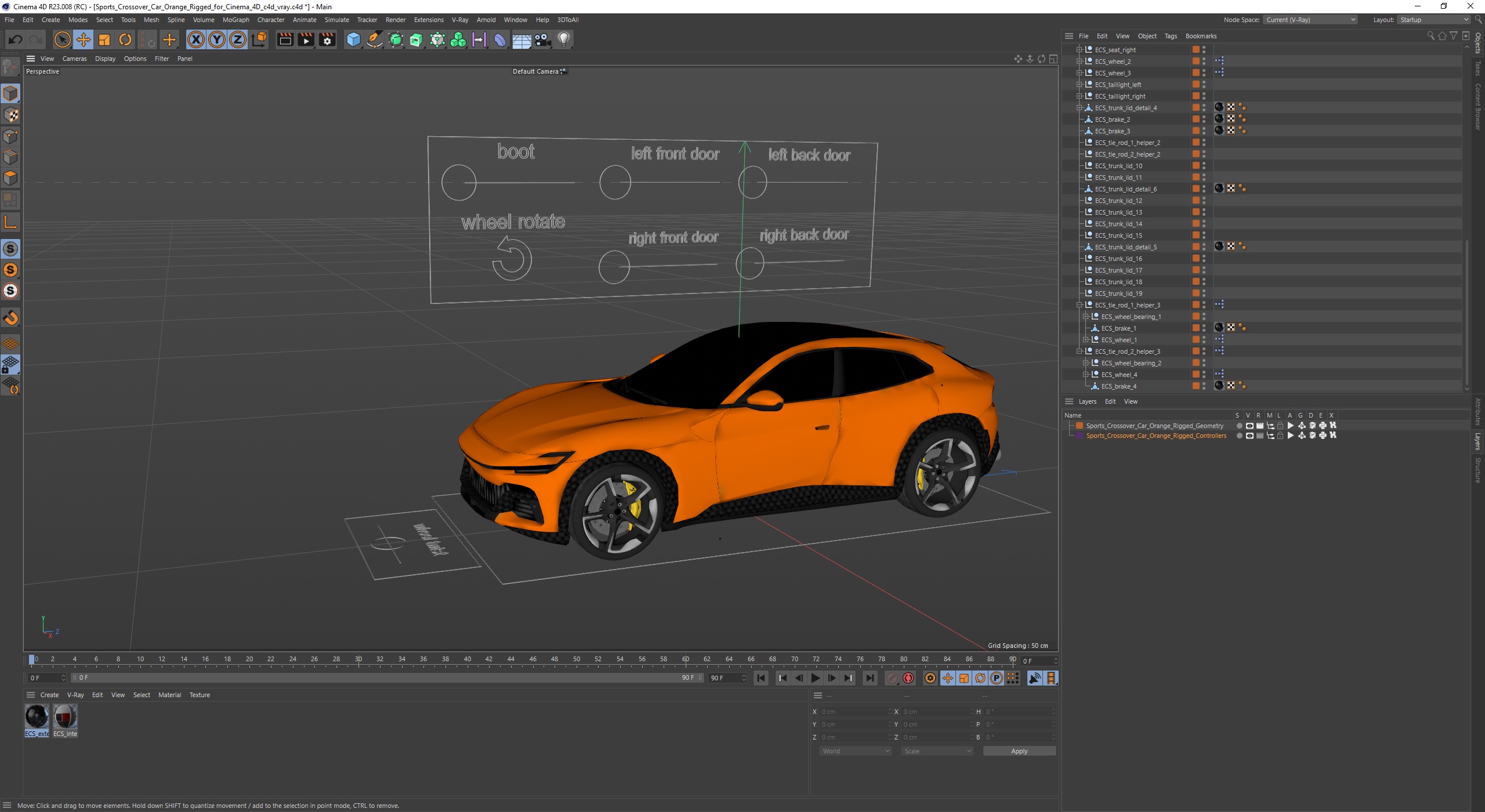The width and height of the screenshot is (1485, 812).
Task: Click Render View clapperboard icon
Action: click(285, 39)
